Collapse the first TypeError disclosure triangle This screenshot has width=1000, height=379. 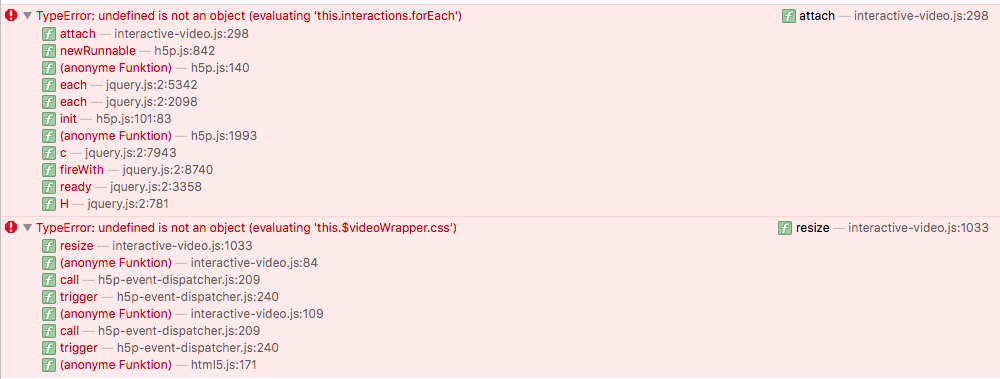(x=27, y=17)
